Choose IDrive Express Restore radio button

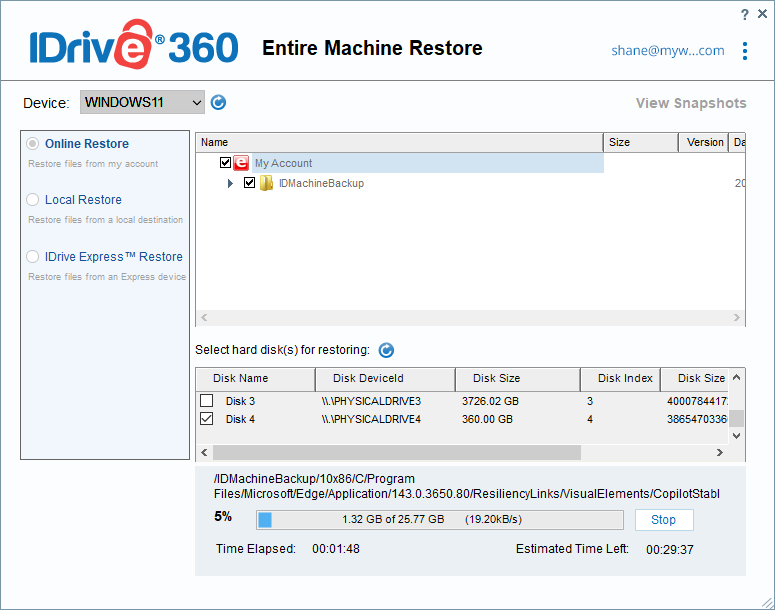[x=34, y=257]
